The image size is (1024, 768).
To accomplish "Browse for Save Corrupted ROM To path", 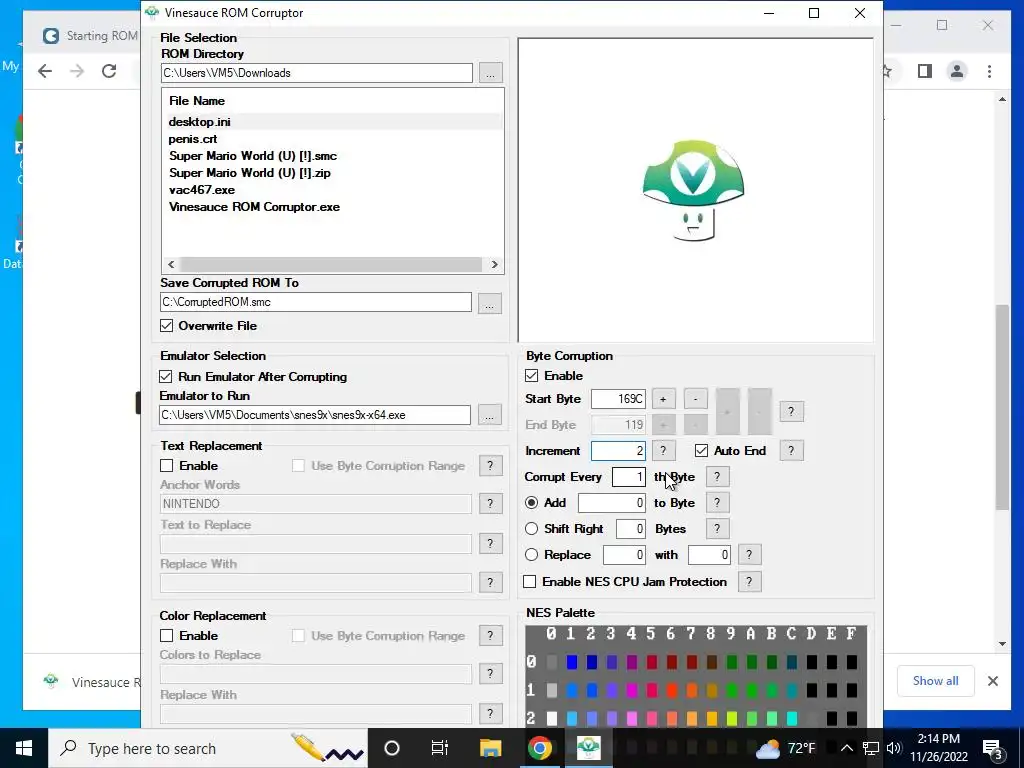I will pyautogui.click(x=490, y=303).
